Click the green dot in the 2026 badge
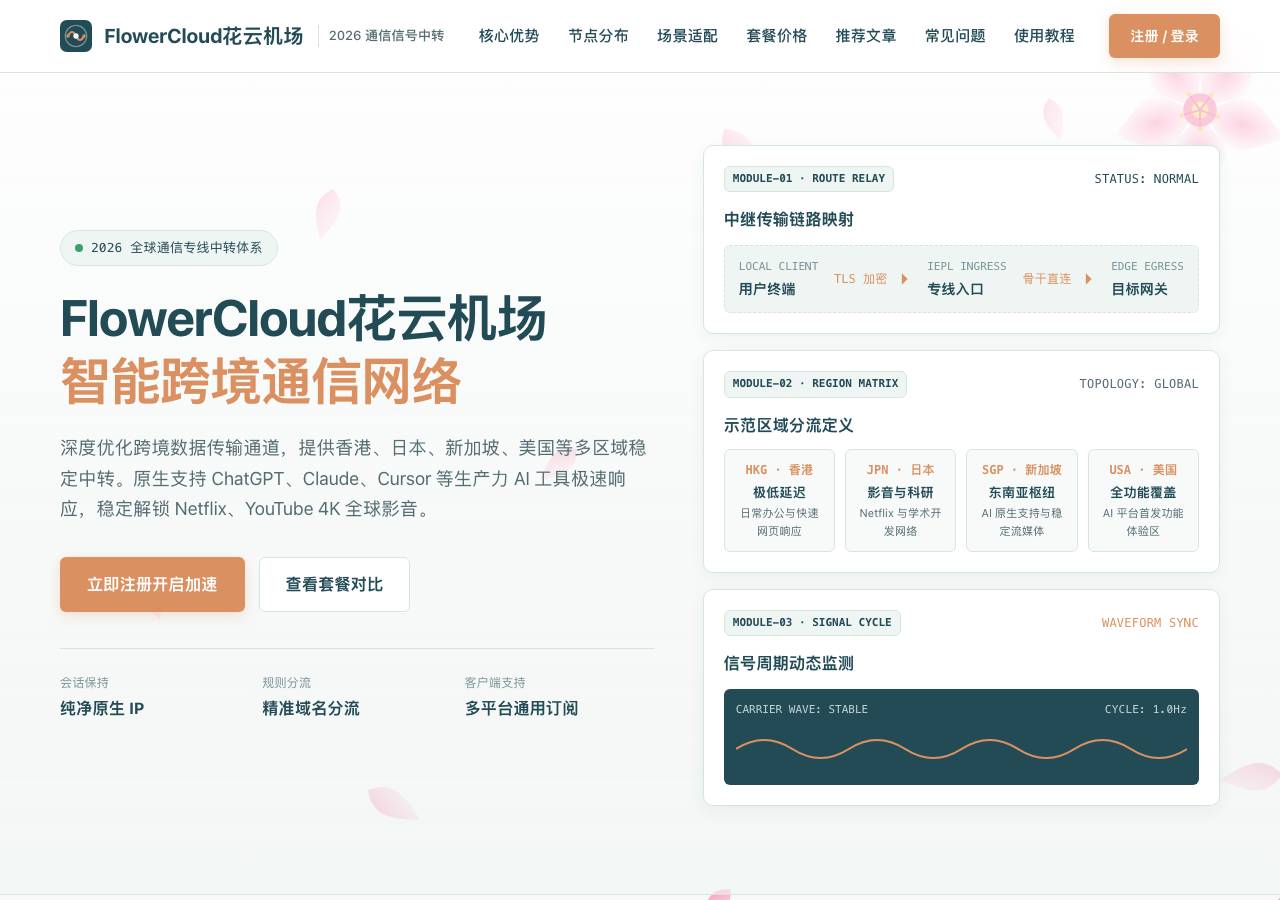Image resolution: width=1280 pixels, height=900 pixels. [79, 248]
